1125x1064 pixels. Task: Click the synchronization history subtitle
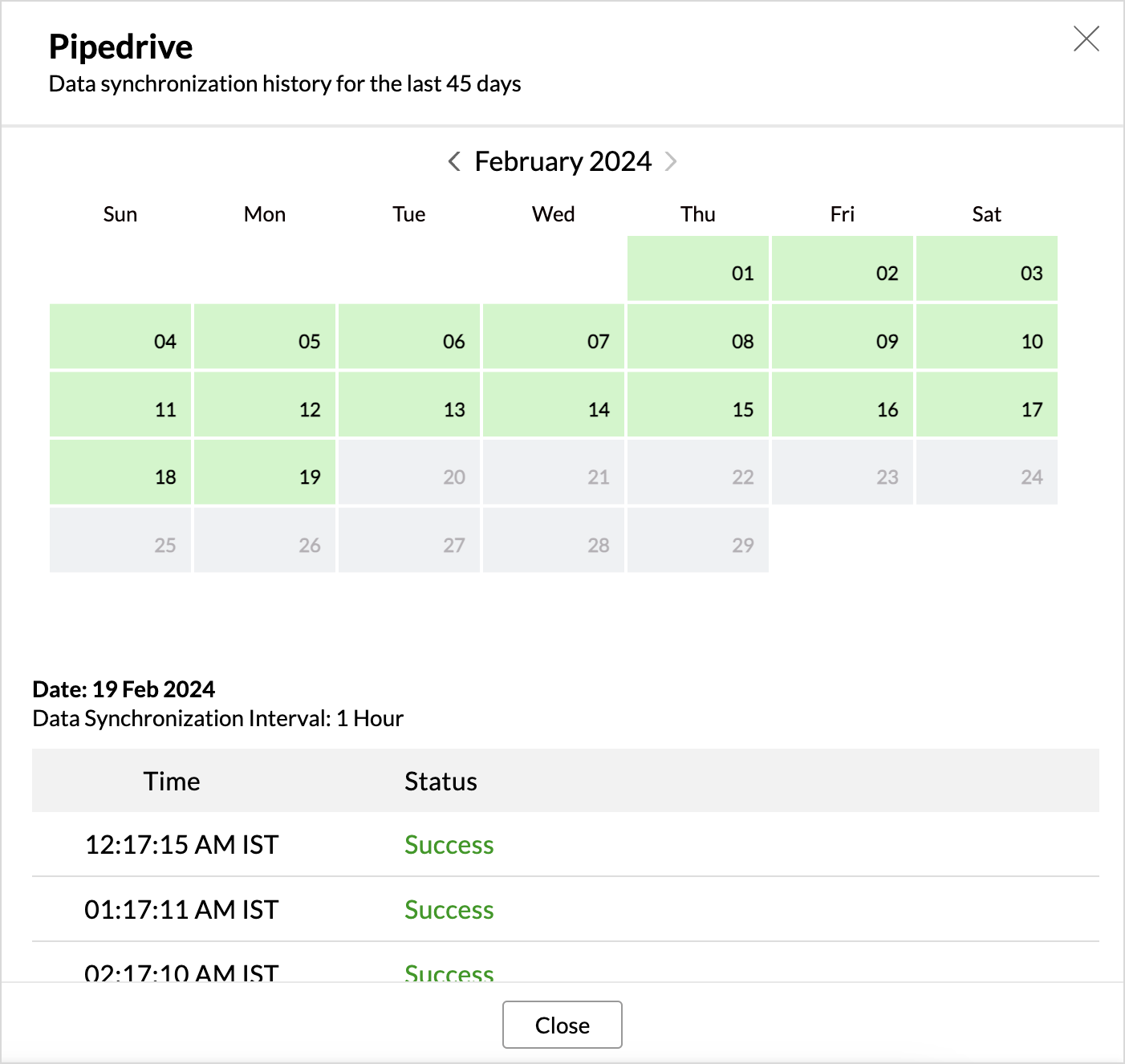[x=285, y=83]
